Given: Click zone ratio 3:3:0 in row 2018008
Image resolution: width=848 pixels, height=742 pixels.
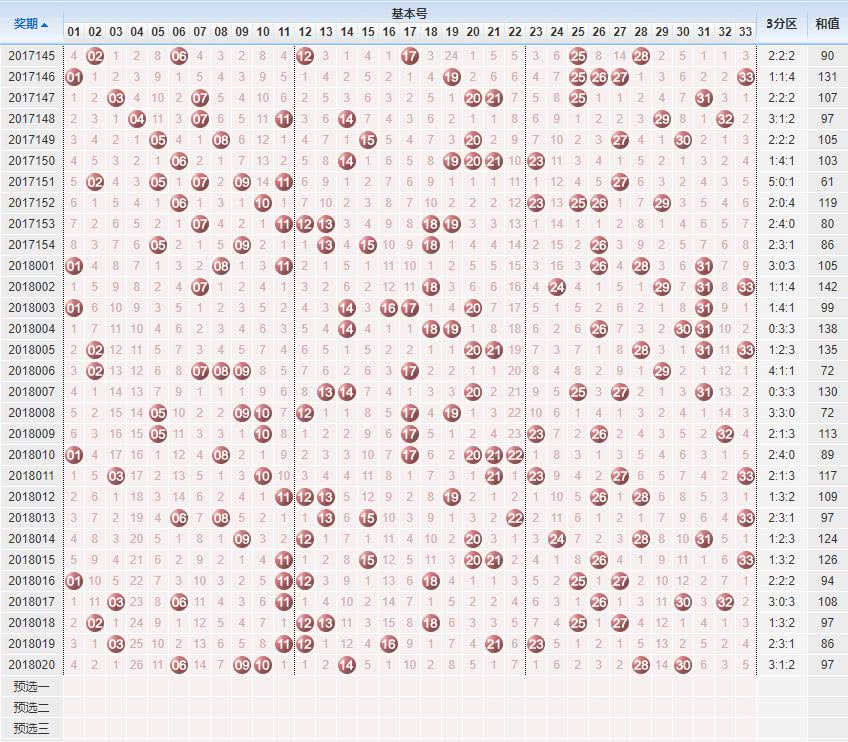Looking at the screenshot, I should [781, 413].
